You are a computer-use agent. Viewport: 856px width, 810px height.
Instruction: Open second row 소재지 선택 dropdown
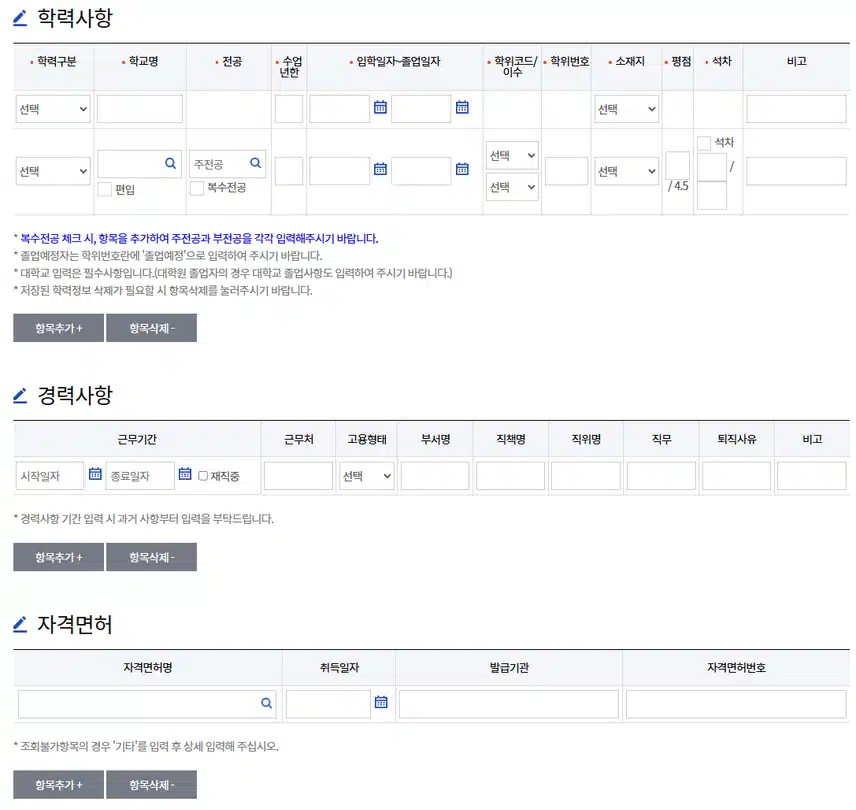[626, 171]
